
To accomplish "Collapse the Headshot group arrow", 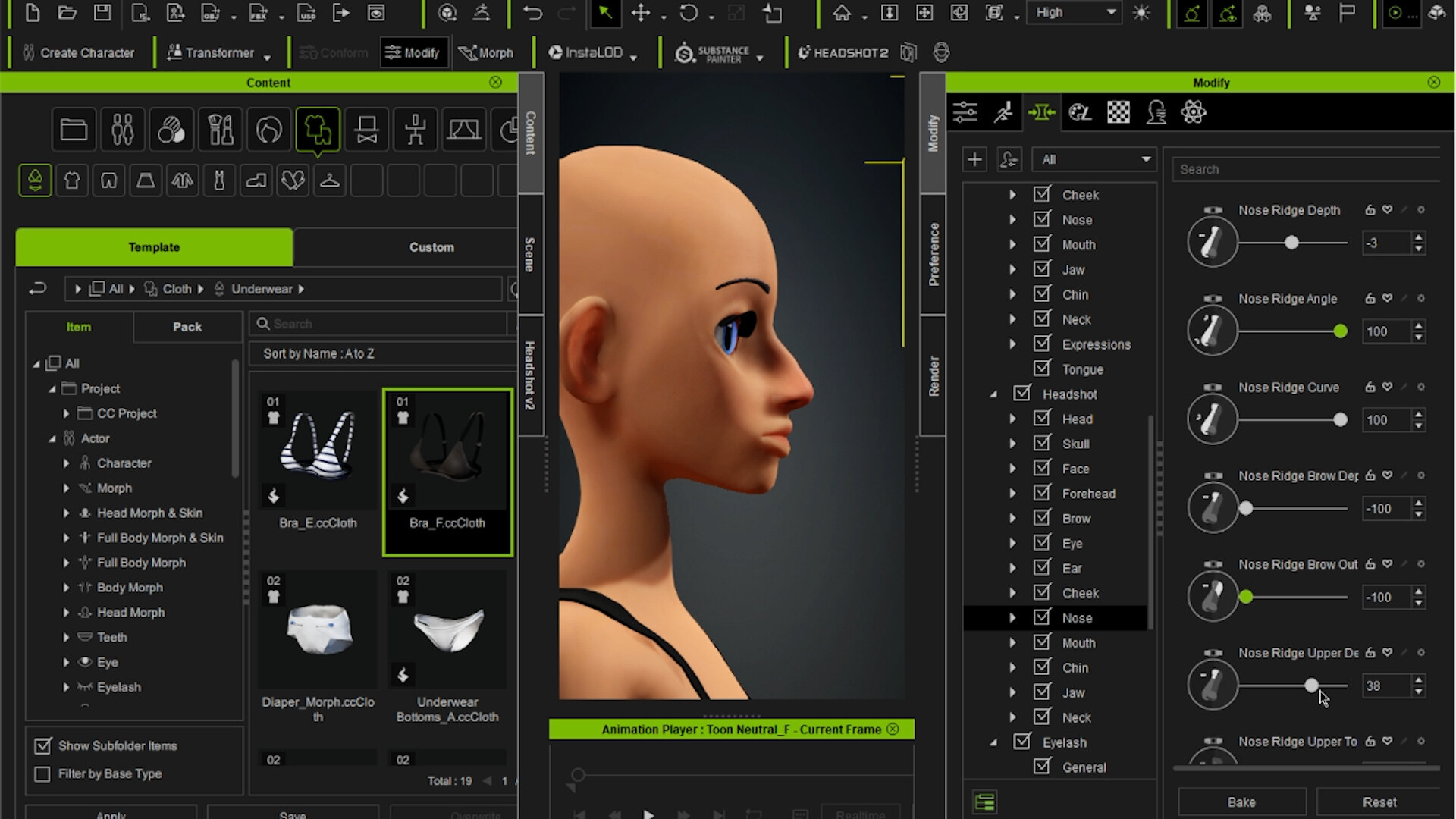I will pos(993,394).
